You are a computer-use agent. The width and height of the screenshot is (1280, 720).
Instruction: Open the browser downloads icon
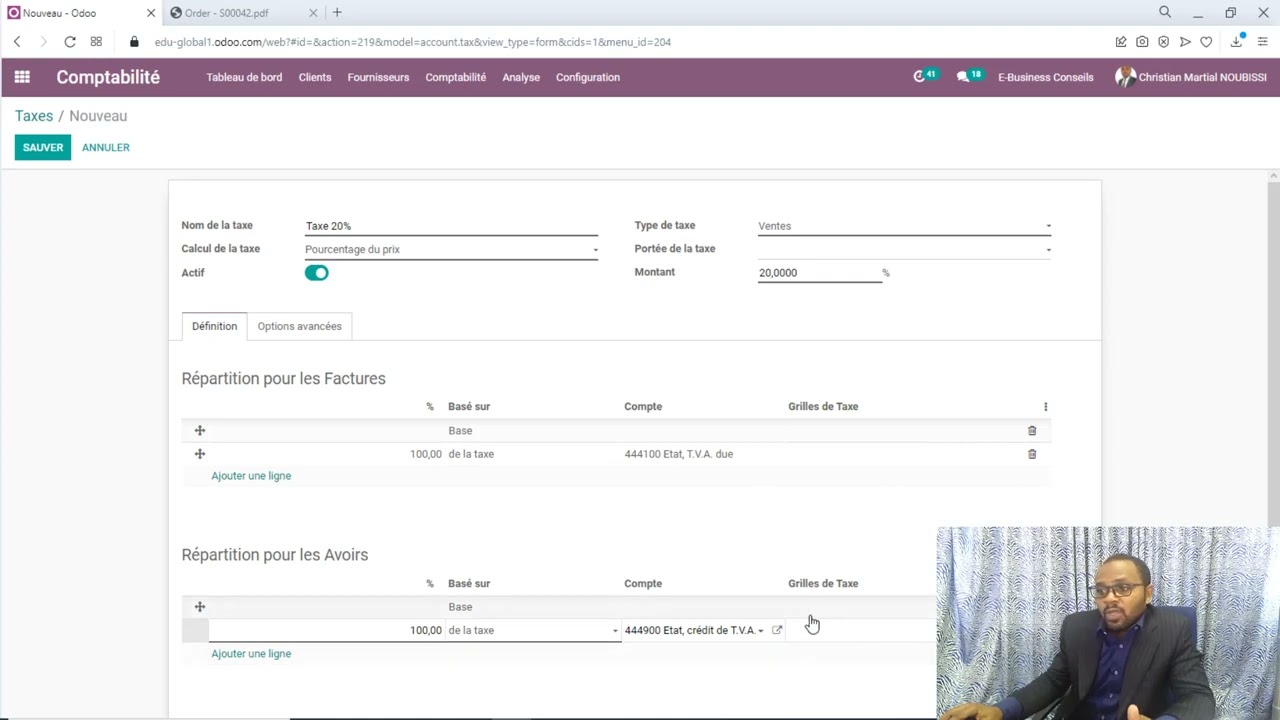[1237, 42]
